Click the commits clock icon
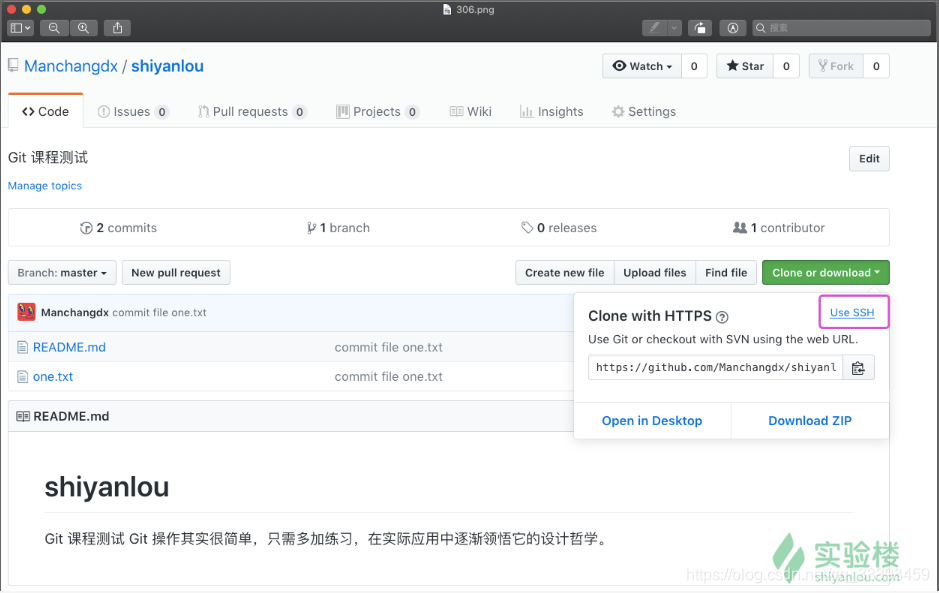Viewport: 939px width, 593px height. click(x=86, y=228)
